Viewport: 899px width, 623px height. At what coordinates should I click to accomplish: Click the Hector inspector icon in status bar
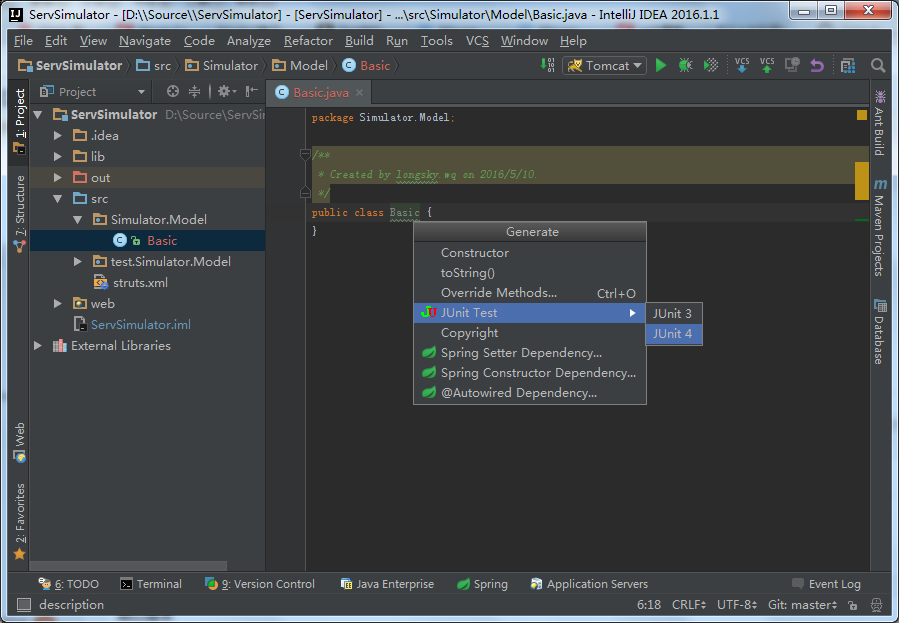[x=876, y=605]
